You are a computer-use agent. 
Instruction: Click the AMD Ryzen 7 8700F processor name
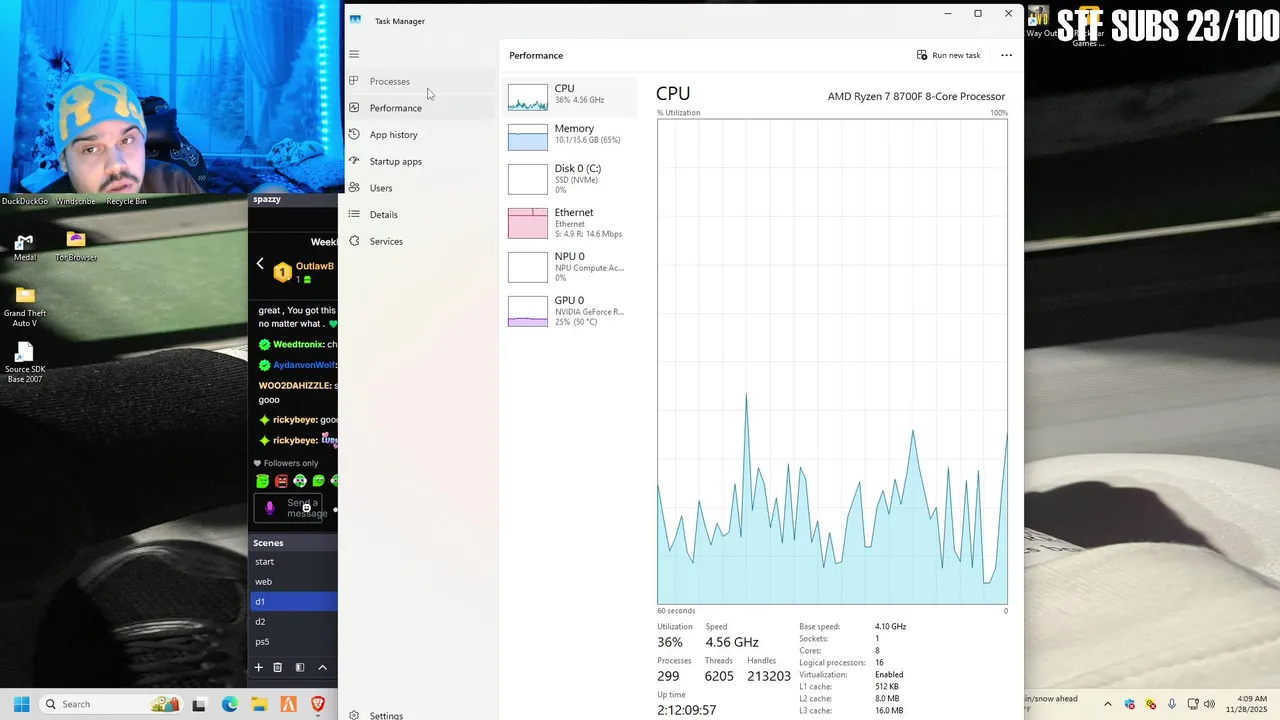(916, 96)
